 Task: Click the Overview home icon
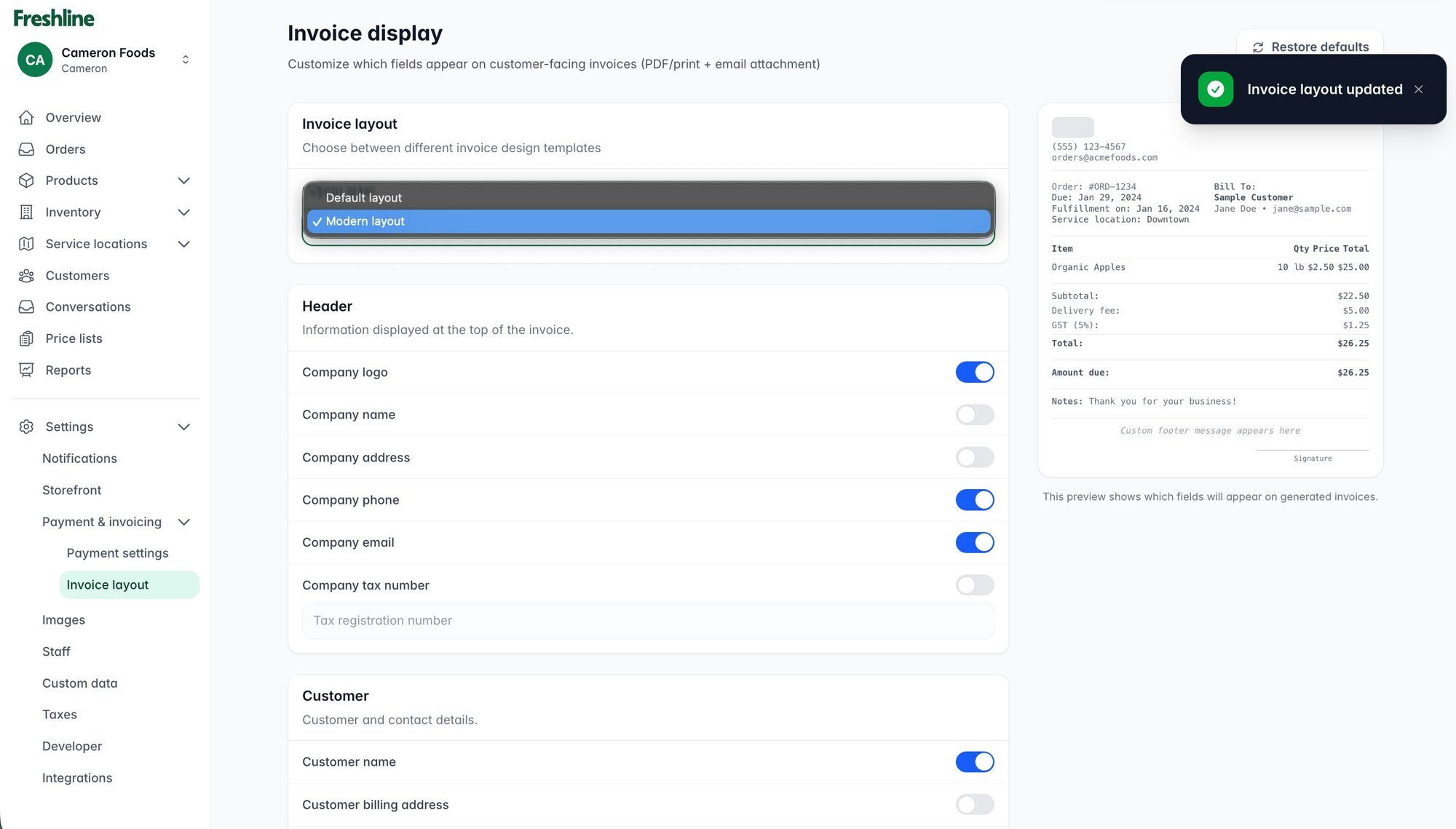coord(26,117)
